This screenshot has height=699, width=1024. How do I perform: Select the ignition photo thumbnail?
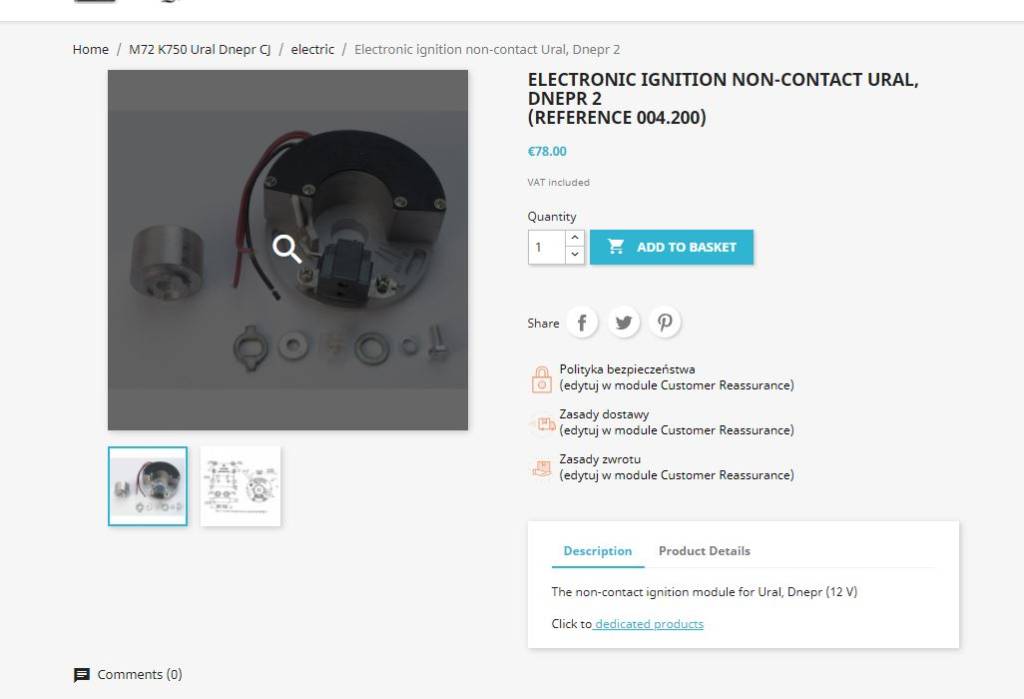147,486
